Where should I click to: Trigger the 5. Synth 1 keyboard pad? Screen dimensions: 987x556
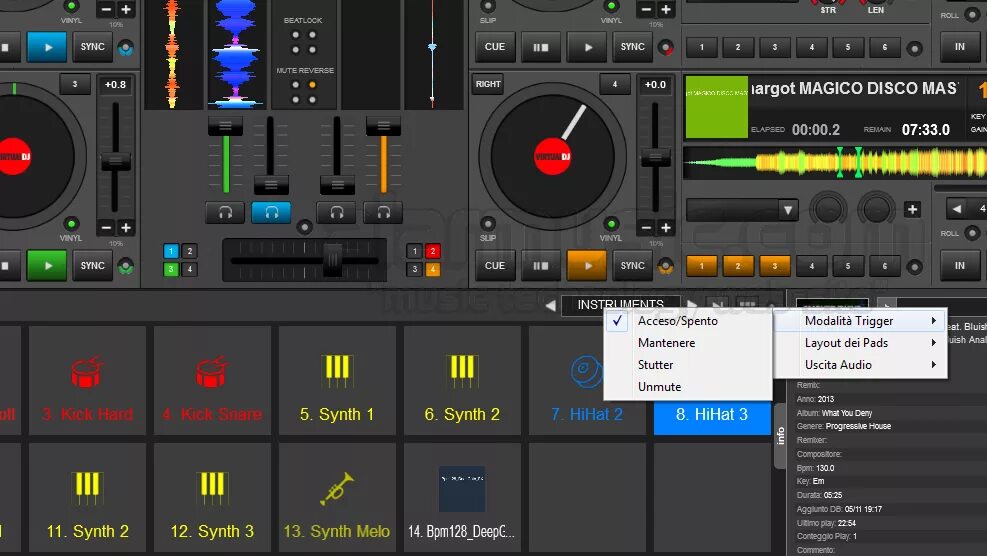(337, 380)
